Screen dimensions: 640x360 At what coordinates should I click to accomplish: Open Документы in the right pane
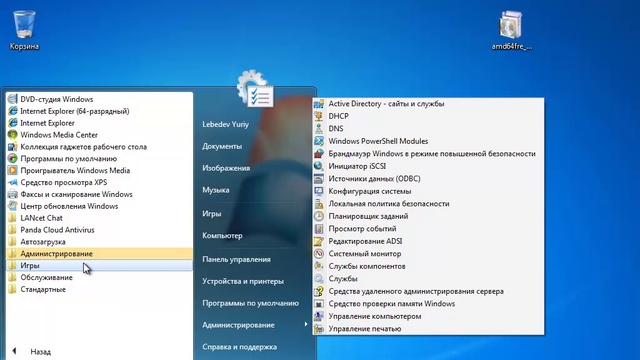coord(222,146)
